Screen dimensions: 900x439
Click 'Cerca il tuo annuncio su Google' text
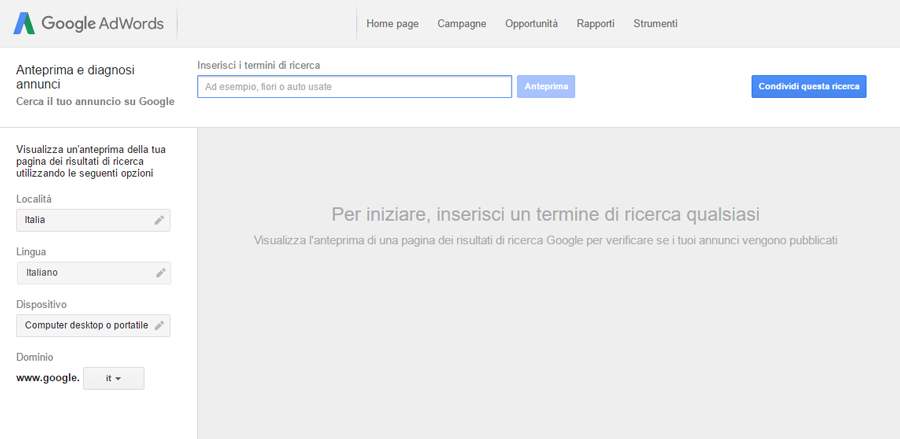(x=95, y=102)
